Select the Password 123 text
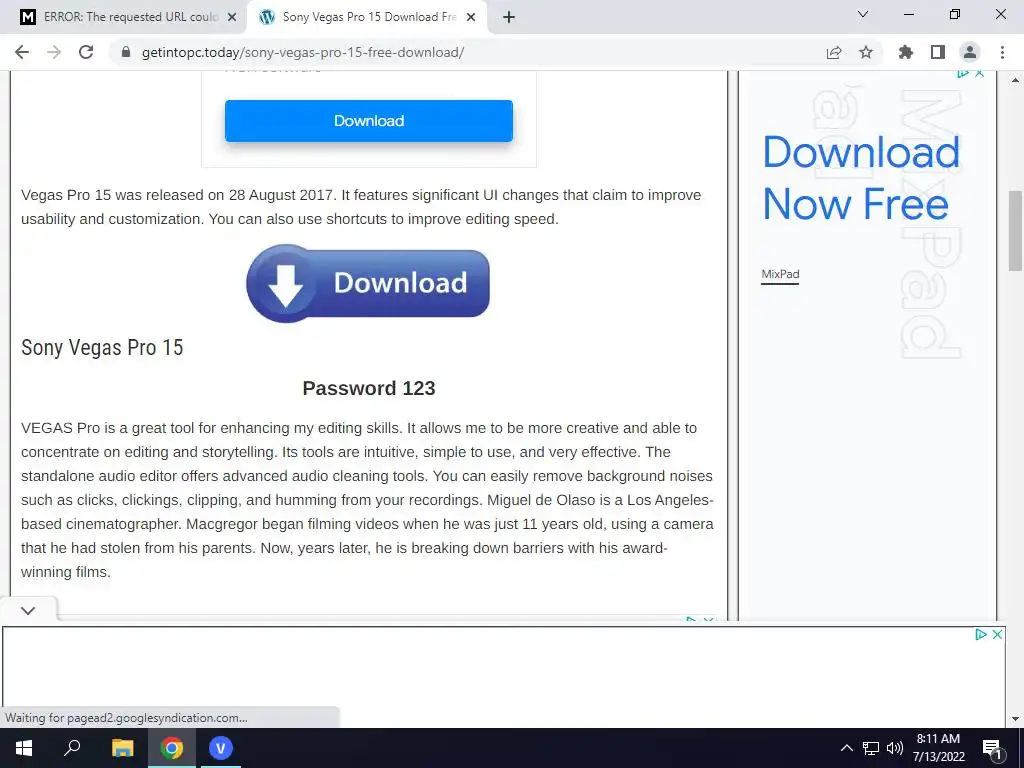This screenshot has height=768, width=1024. click(369, 388)
